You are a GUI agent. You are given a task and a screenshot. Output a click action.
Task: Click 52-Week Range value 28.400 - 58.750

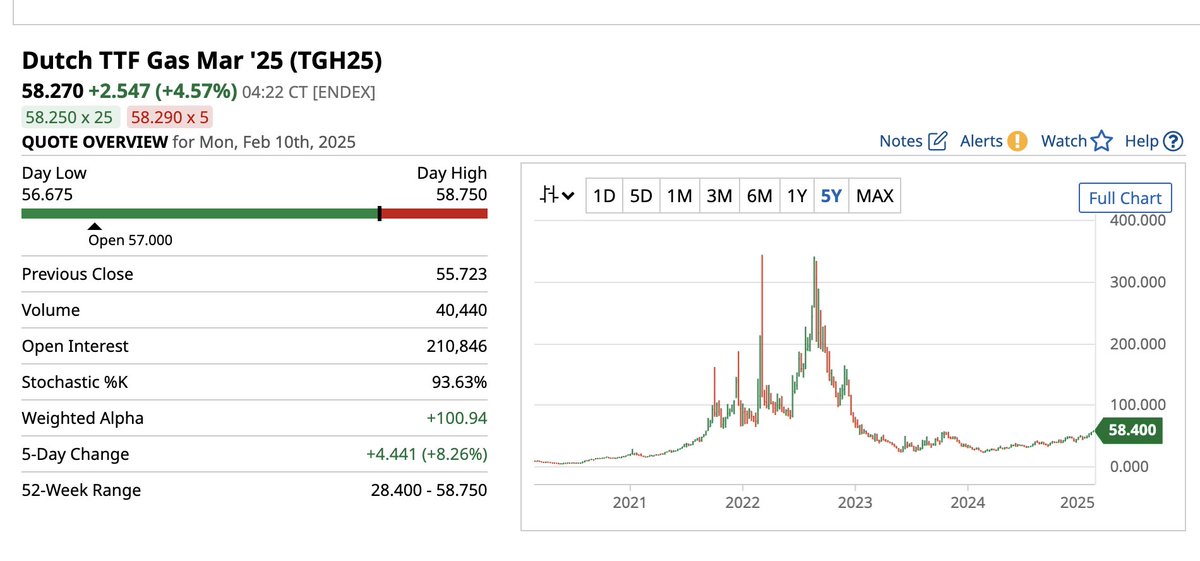(x=428, y=490)
